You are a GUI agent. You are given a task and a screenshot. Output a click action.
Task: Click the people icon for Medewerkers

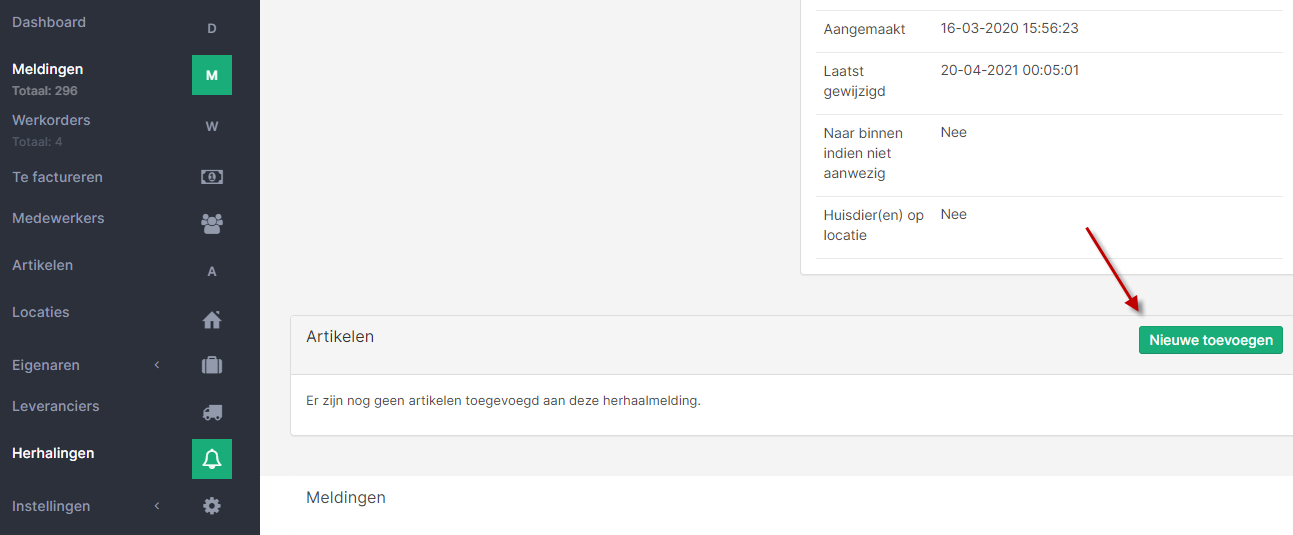[212, 224]
